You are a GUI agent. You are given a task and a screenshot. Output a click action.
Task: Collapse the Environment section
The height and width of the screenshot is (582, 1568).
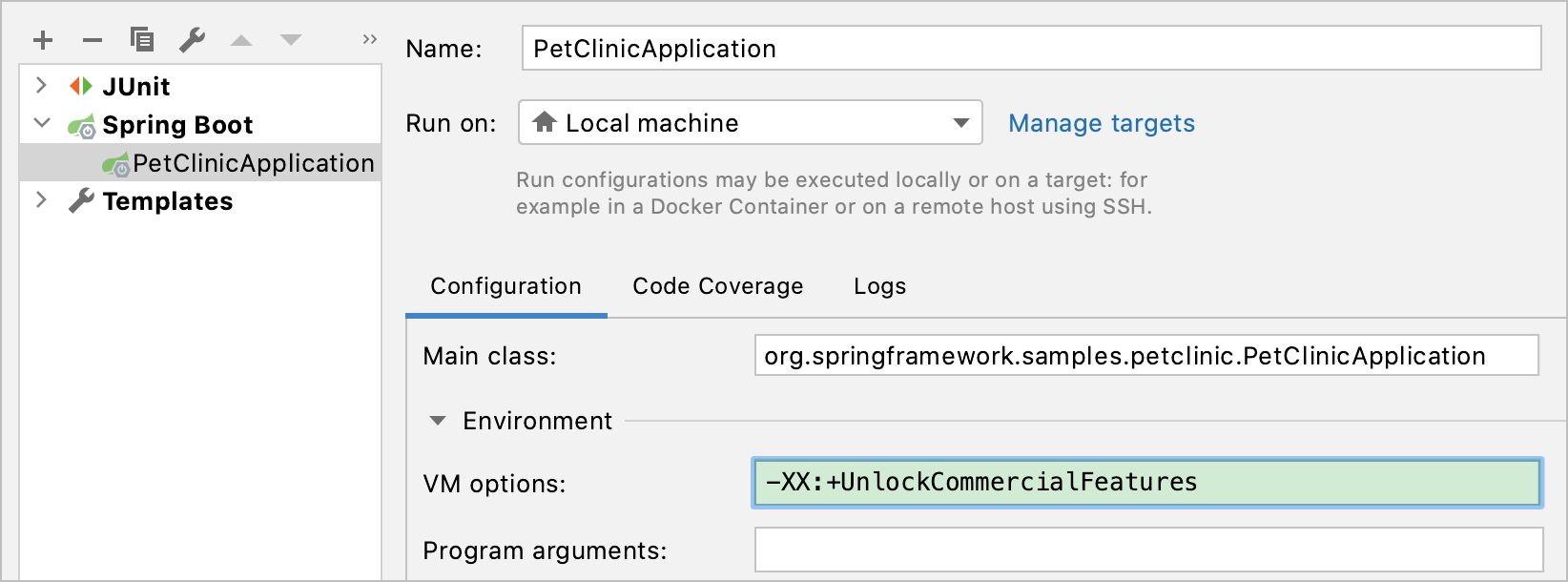[x=438, y=421]
